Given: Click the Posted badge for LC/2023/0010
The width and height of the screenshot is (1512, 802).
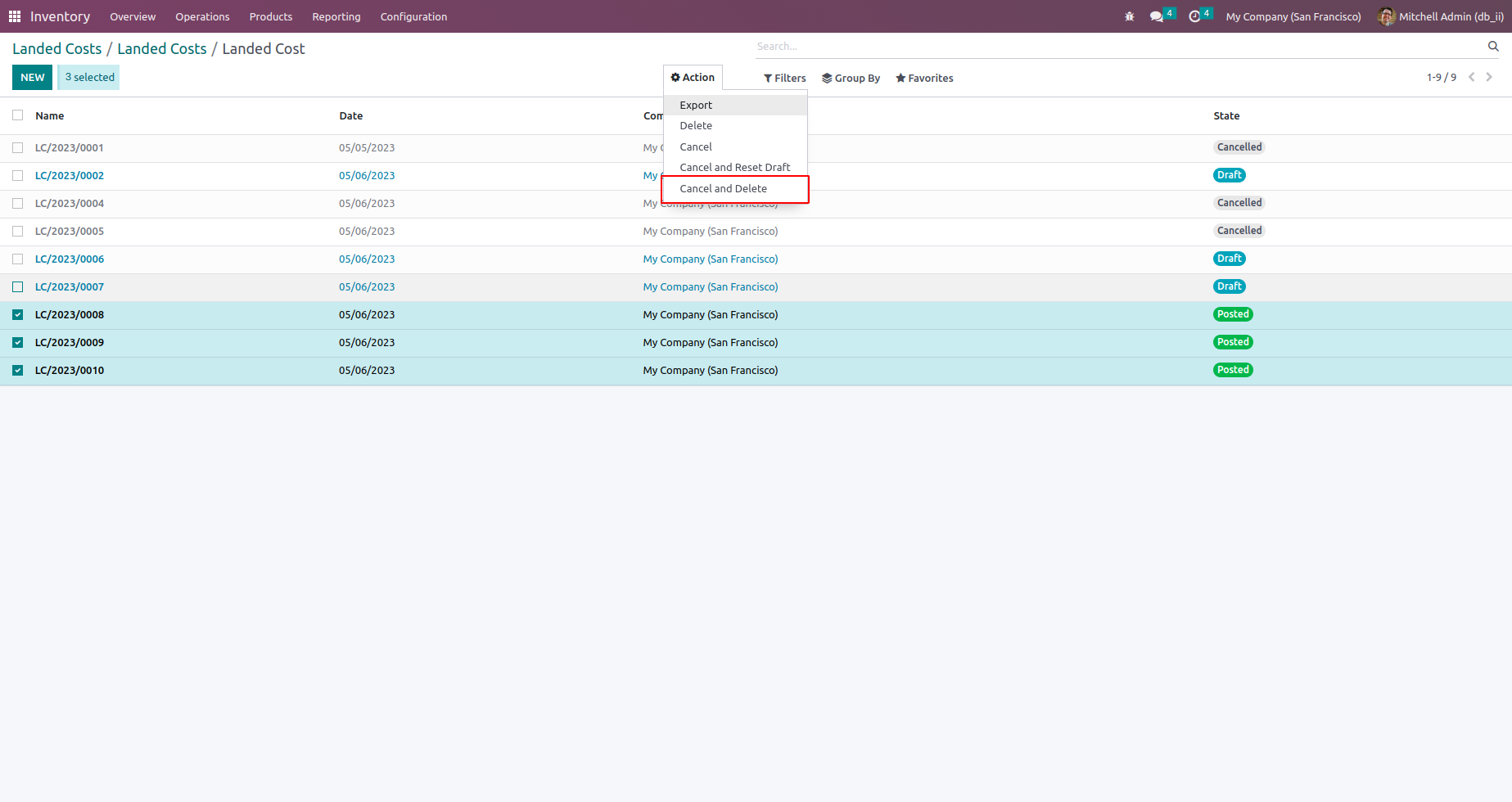Looking at the screenshot, I should pyautogui.click(x=1233, y=370).
